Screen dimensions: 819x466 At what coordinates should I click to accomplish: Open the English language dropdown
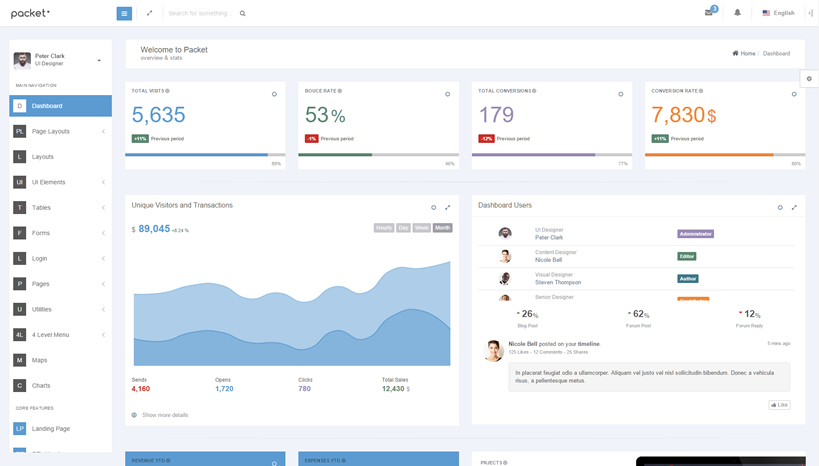[779, 13]
